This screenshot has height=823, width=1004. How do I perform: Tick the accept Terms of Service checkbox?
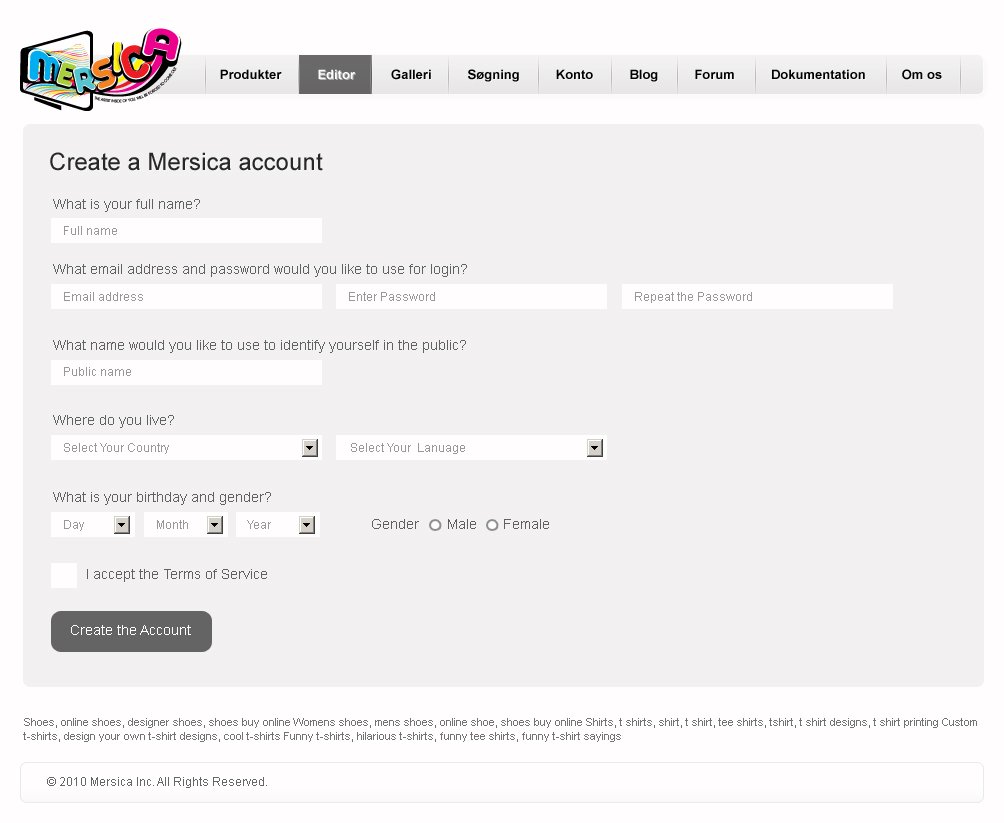(64, 575)
